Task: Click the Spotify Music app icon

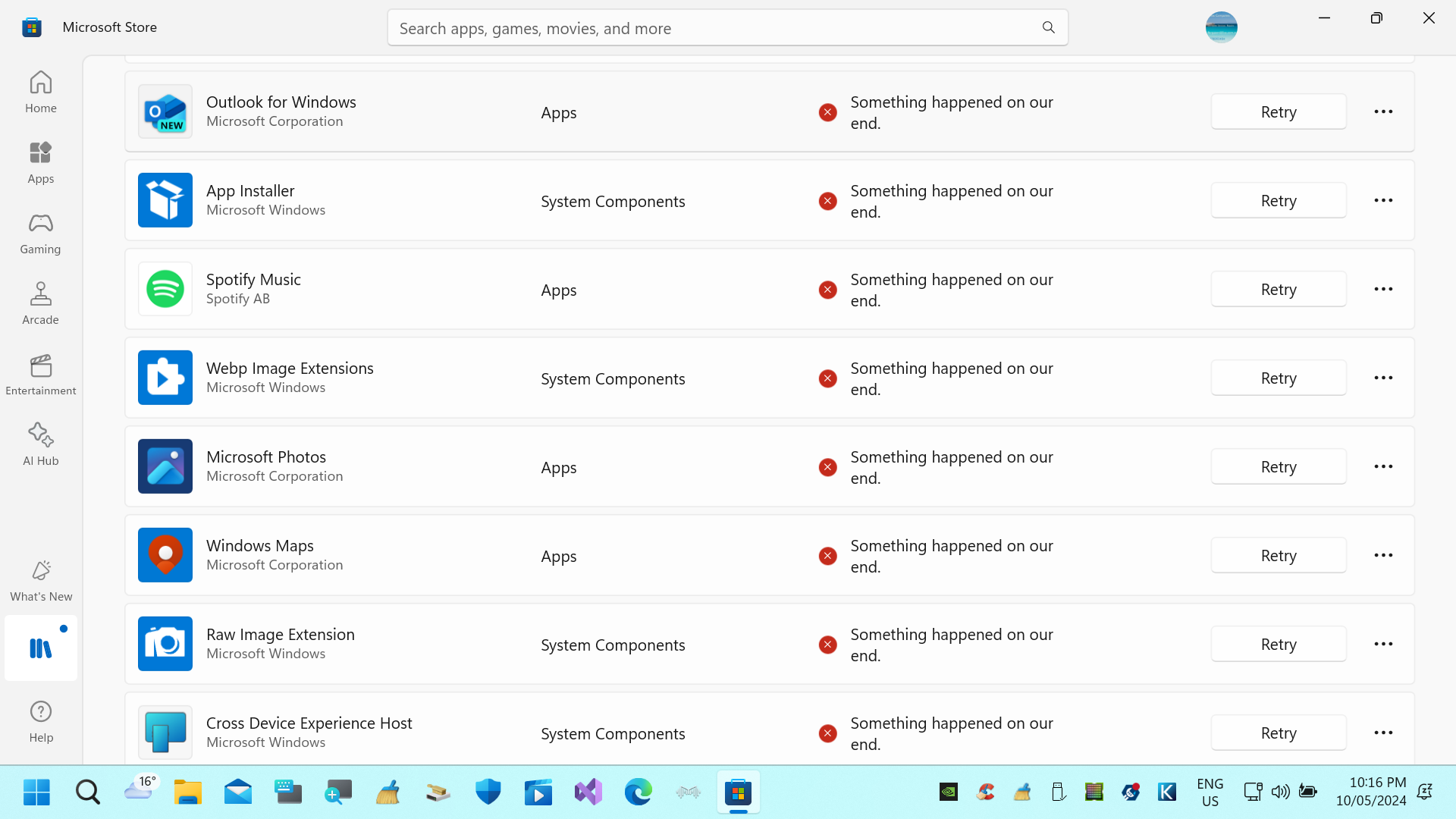Action: point(165,289)
